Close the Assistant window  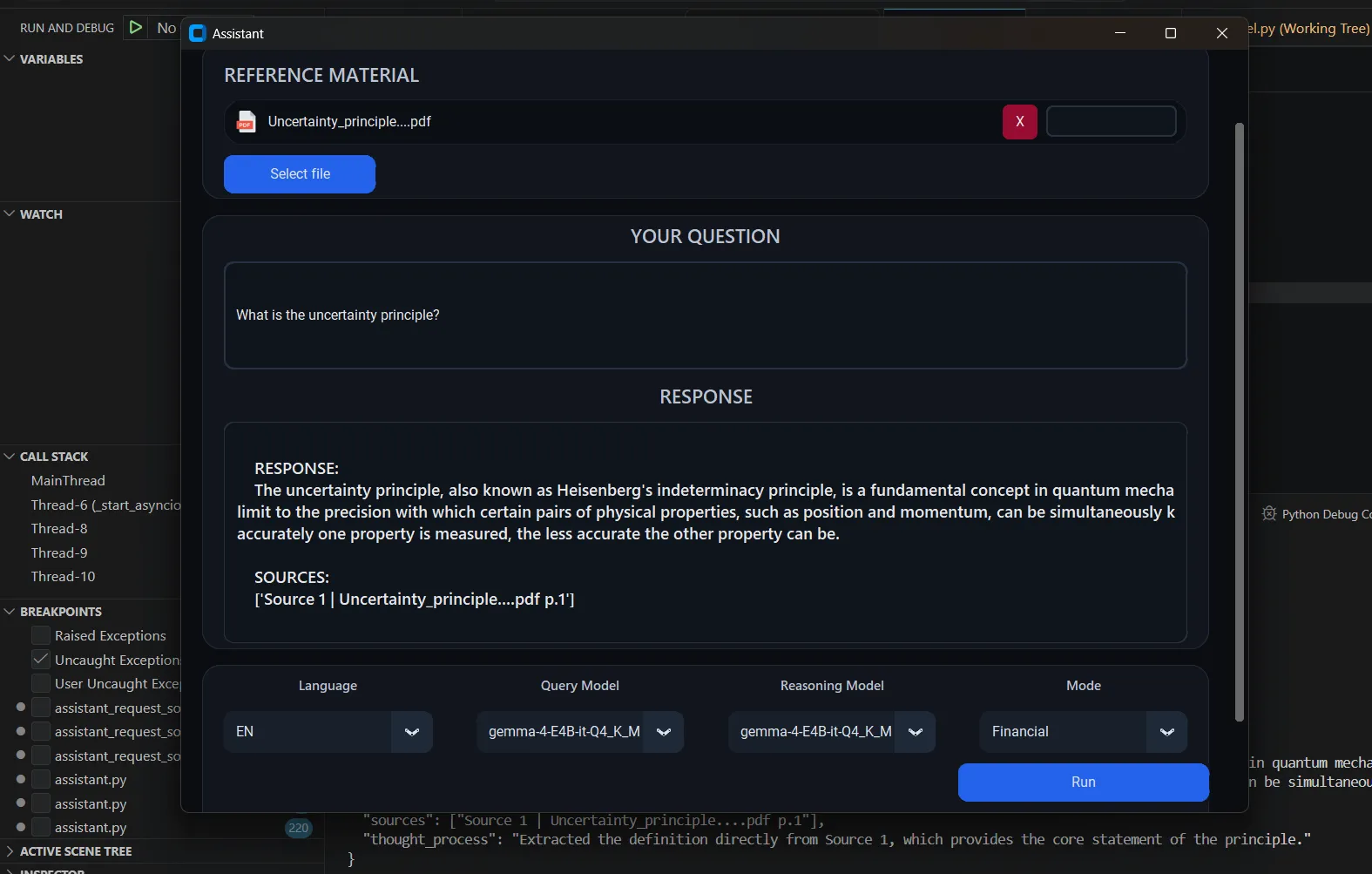coord(1221,33)
